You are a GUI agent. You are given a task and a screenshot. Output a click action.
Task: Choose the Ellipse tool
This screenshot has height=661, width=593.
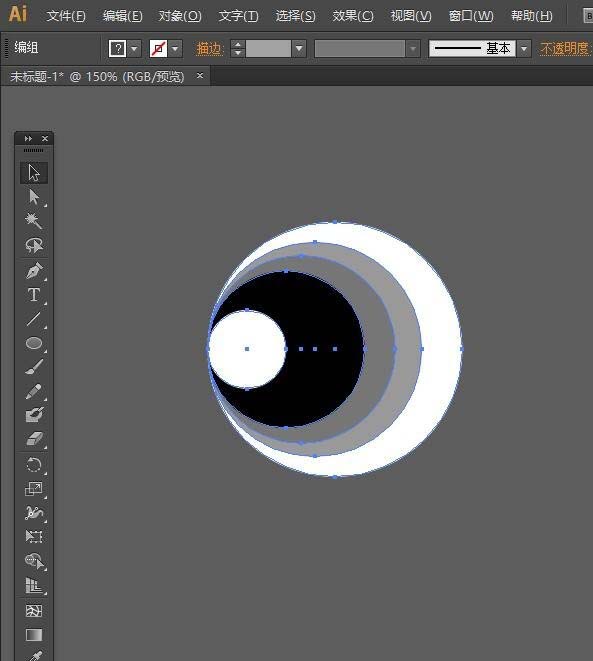(34, 343)
